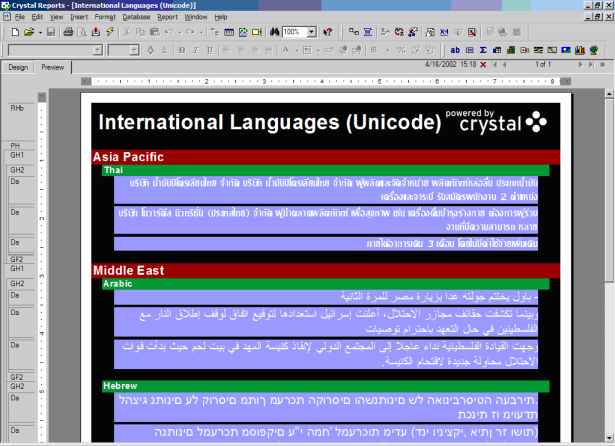Click the Insert Line icon
615x446 pixels.
(x=538, y=50)
